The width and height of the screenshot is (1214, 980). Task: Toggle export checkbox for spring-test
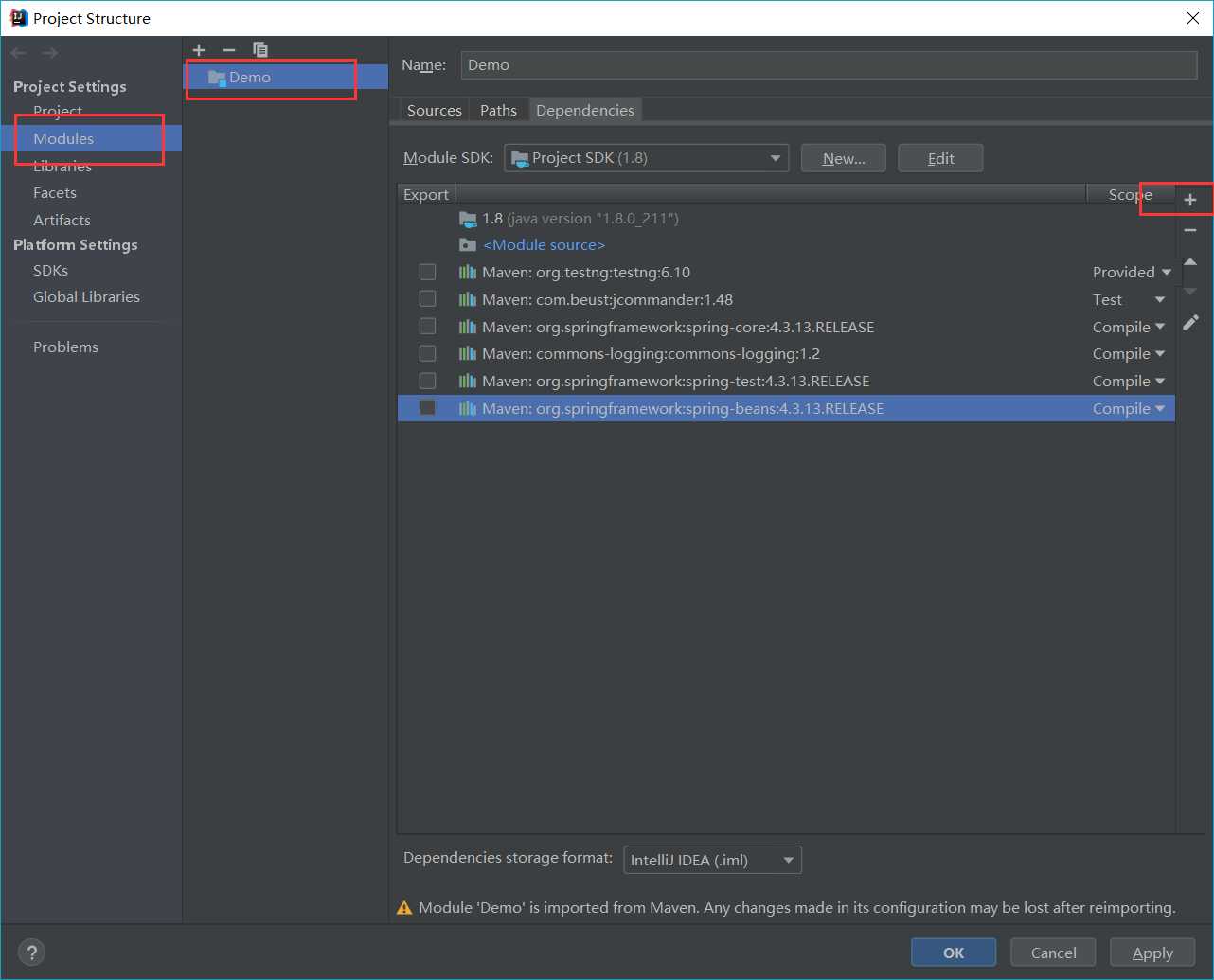[428, 381]
